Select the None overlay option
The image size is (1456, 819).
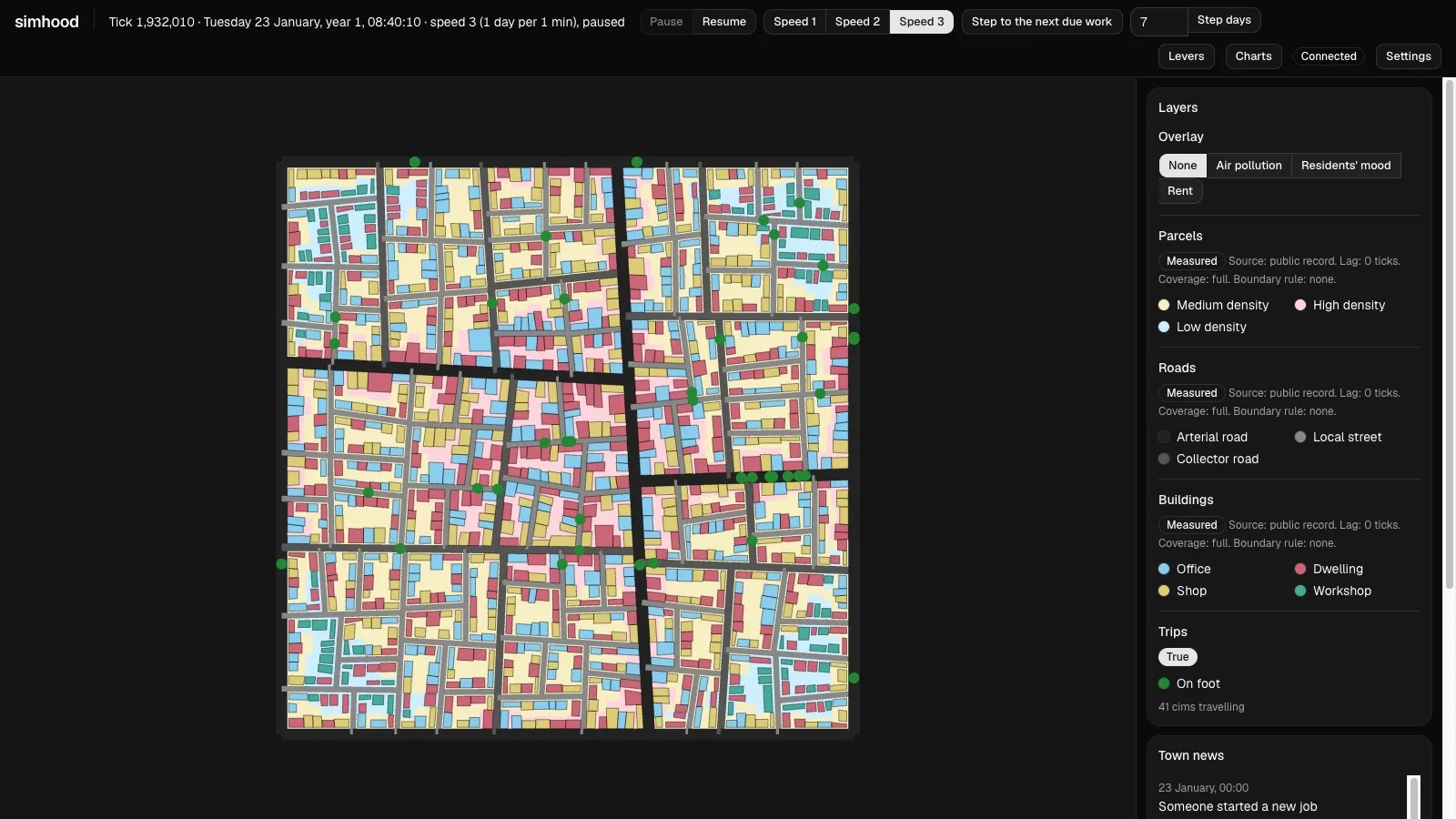1182,166
